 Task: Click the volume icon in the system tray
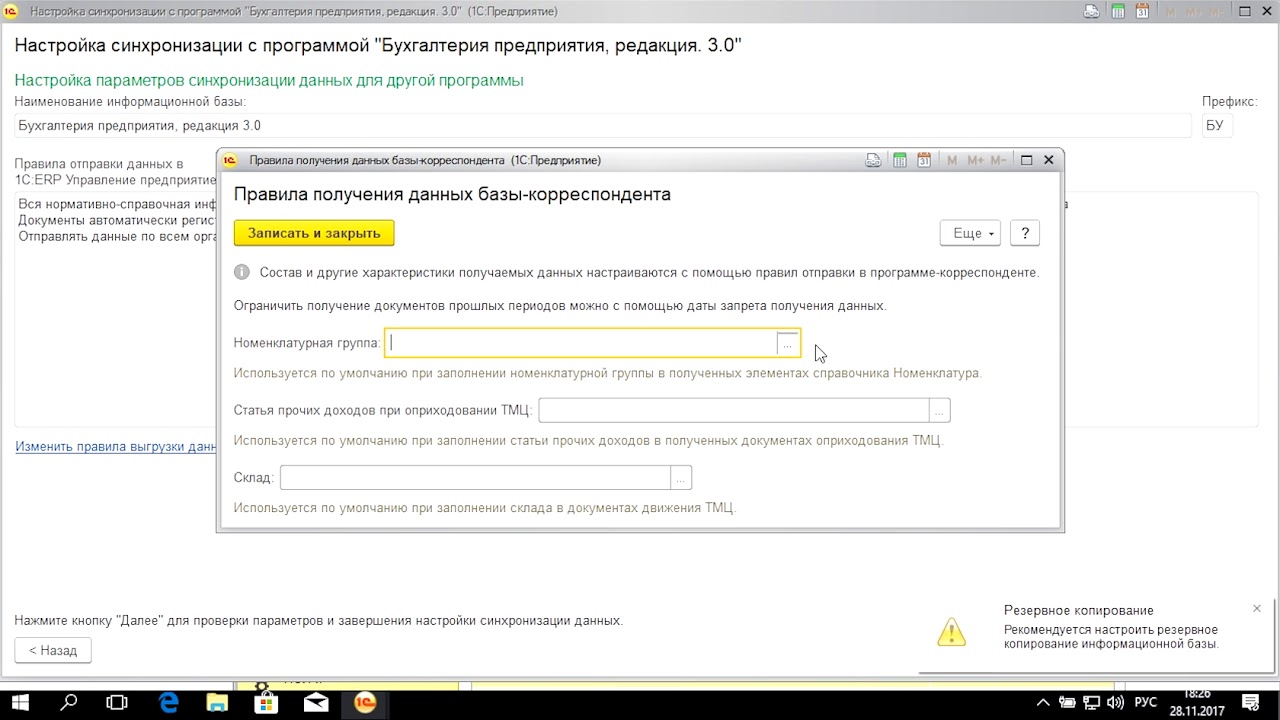1116,702
